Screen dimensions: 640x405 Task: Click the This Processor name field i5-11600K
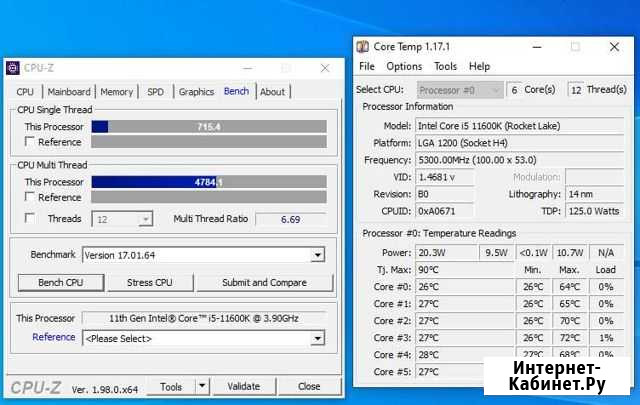point(204,318)
